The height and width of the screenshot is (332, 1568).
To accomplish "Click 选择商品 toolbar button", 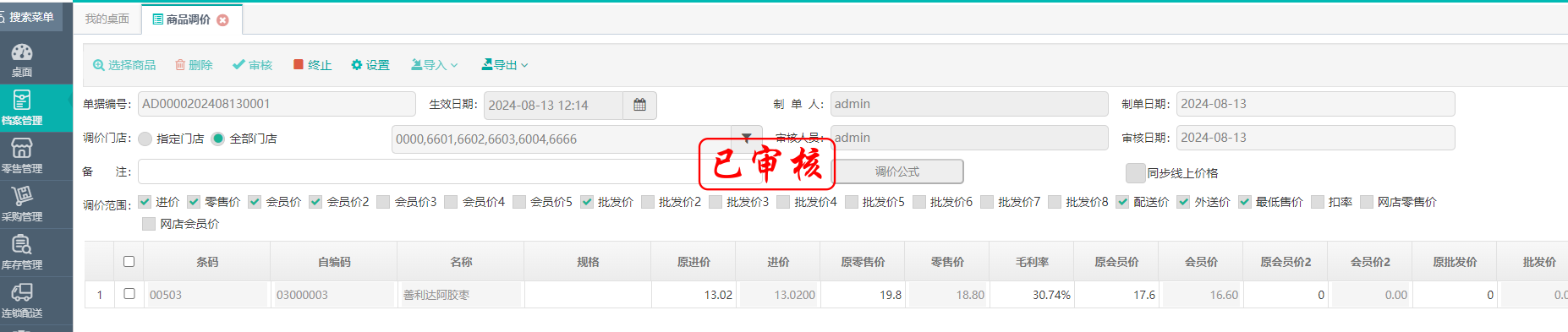I will coord(124,65).
